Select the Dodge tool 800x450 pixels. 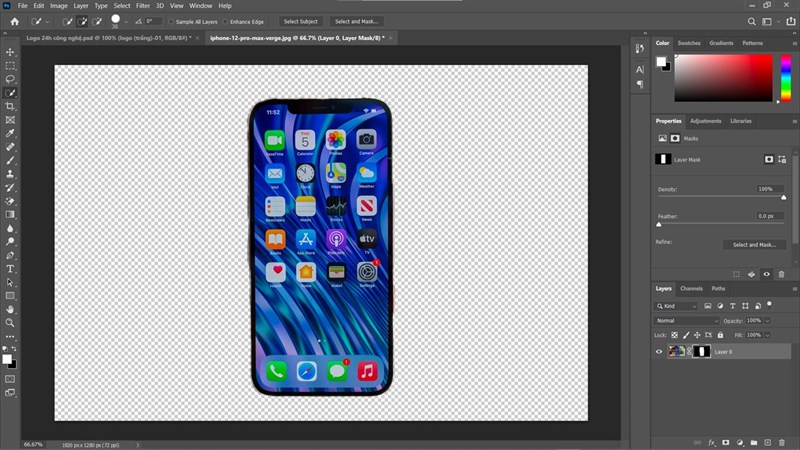(10, 242)
